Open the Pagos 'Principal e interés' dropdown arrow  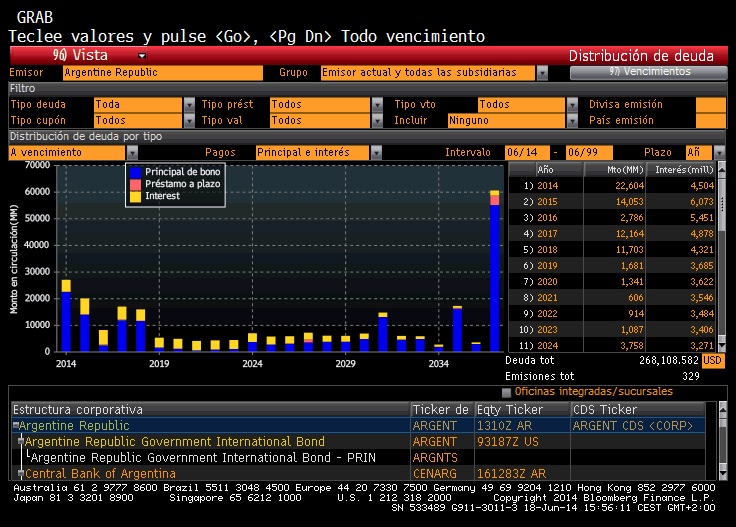[x=376, y=153]
